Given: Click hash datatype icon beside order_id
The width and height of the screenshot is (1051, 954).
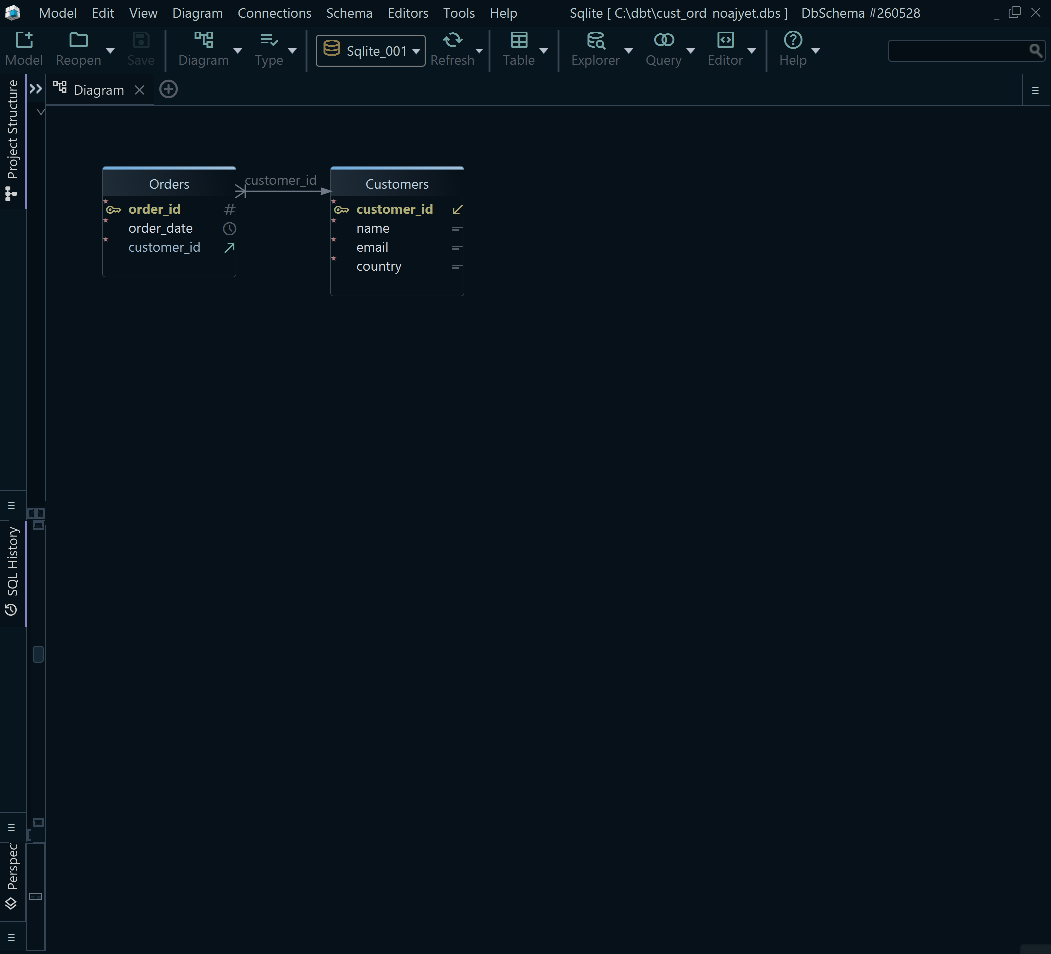Looking at the screenshot, I should pyautogui.click(x=229, y=210).
